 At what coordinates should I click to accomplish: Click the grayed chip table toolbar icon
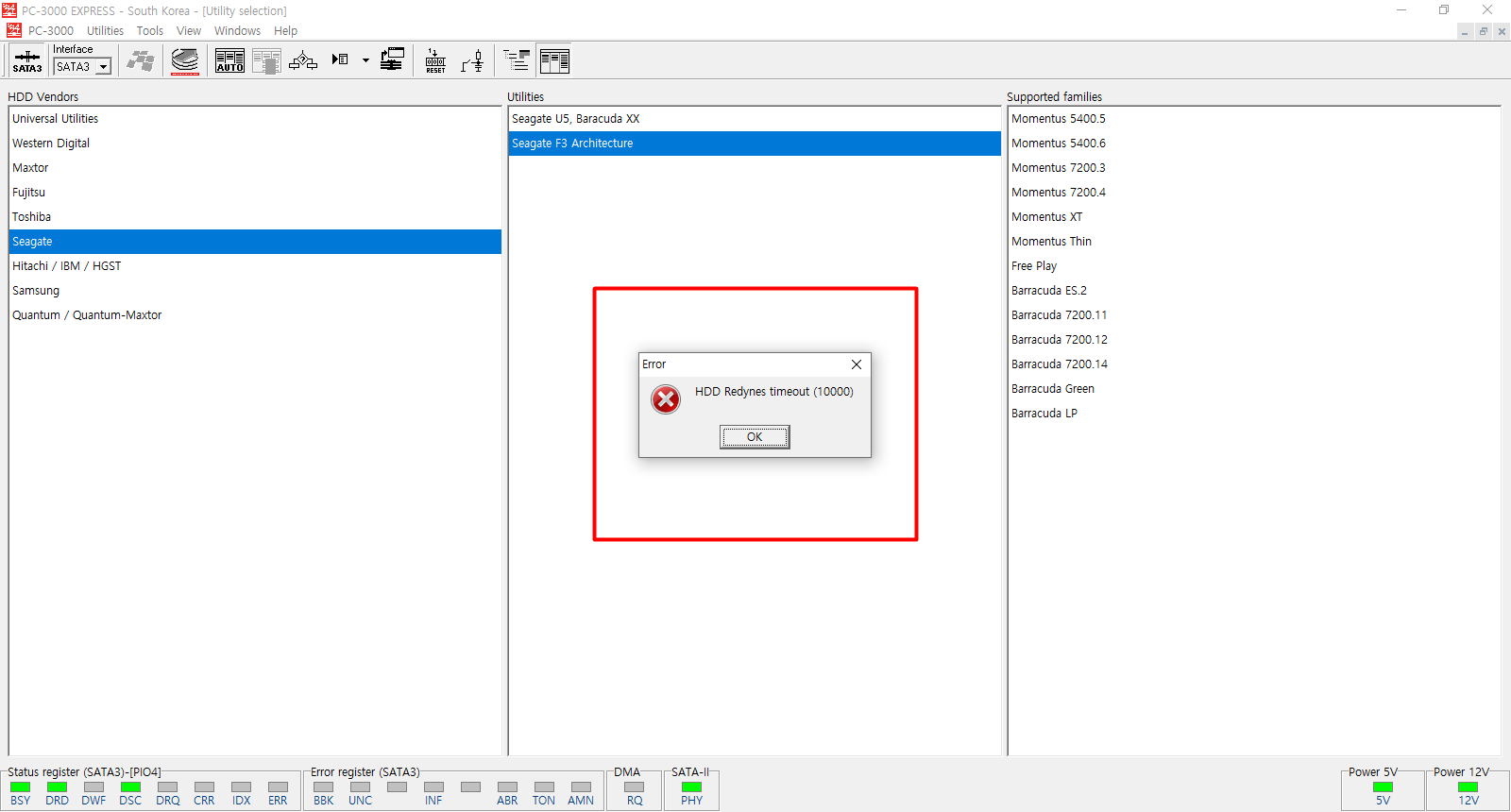click(x=266, y=61)
